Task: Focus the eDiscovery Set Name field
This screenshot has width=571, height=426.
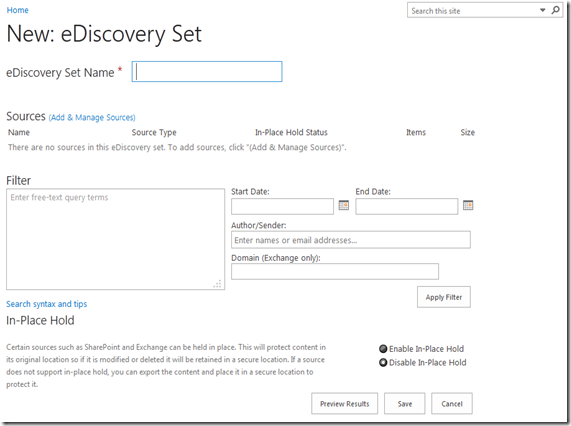Action: (207, 71)
